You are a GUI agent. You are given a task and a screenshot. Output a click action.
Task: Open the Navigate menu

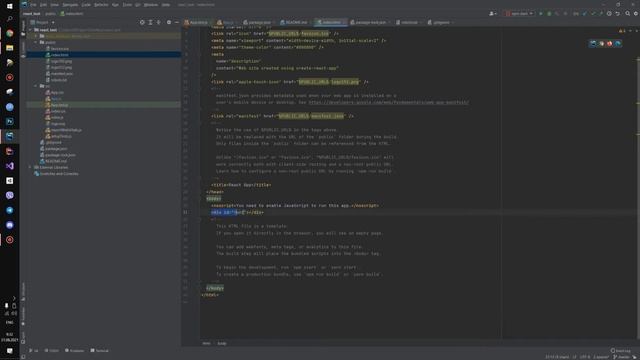coord(70,4)
